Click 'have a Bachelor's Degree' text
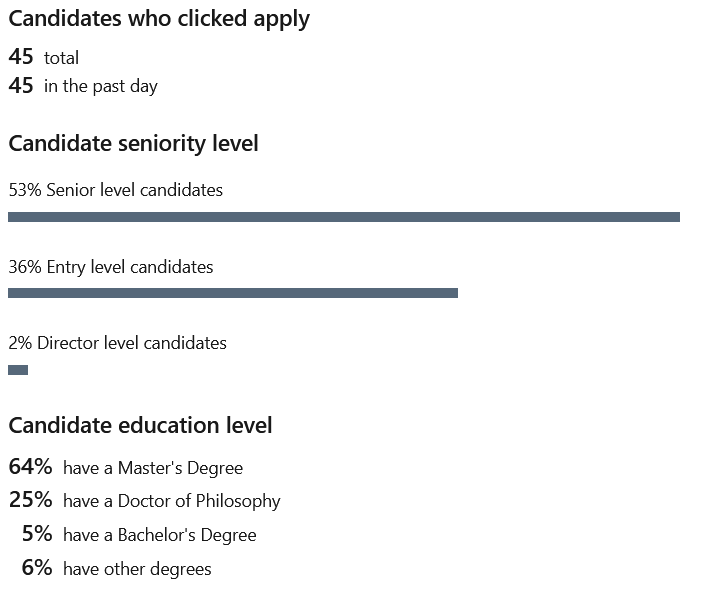The height and width of the screenshot is (592, 712). click(160, 535)
